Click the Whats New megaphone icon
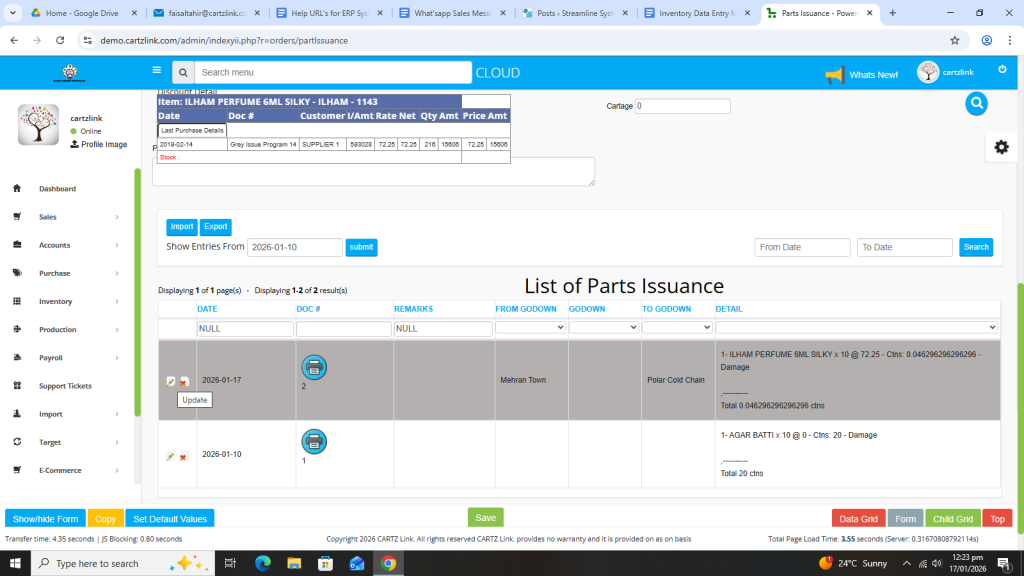Viewport: 1024px width, 576px height. [x=834, y=75]
